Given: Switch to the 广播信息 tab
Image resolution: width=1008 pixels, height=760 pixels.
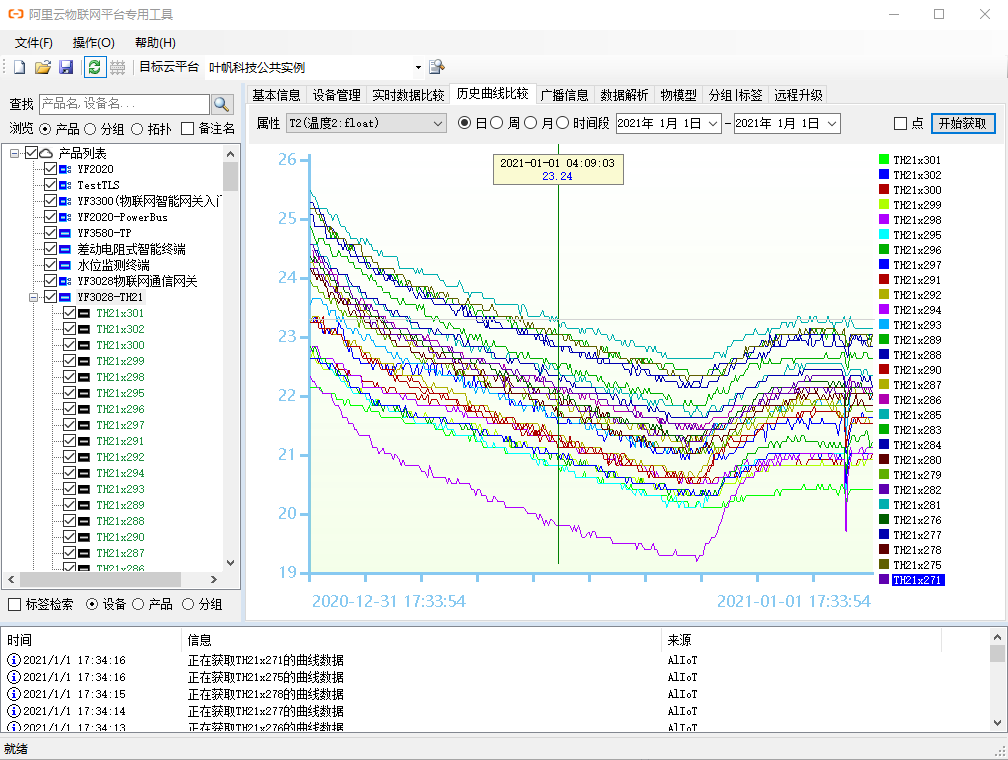Looking at the screenshot, I should 564,95.
